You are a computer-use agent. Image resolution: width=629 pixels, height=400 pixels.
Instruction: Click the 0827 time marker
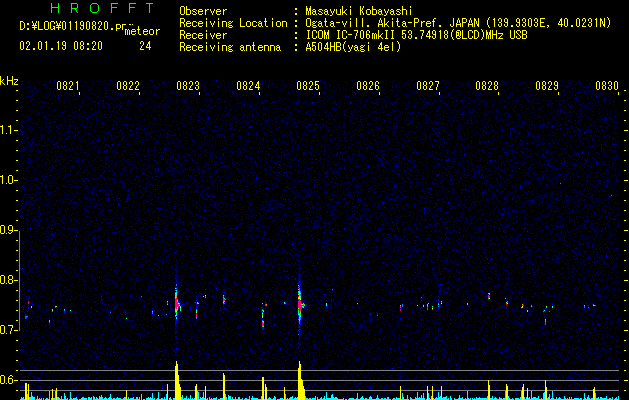pos(428,86)
